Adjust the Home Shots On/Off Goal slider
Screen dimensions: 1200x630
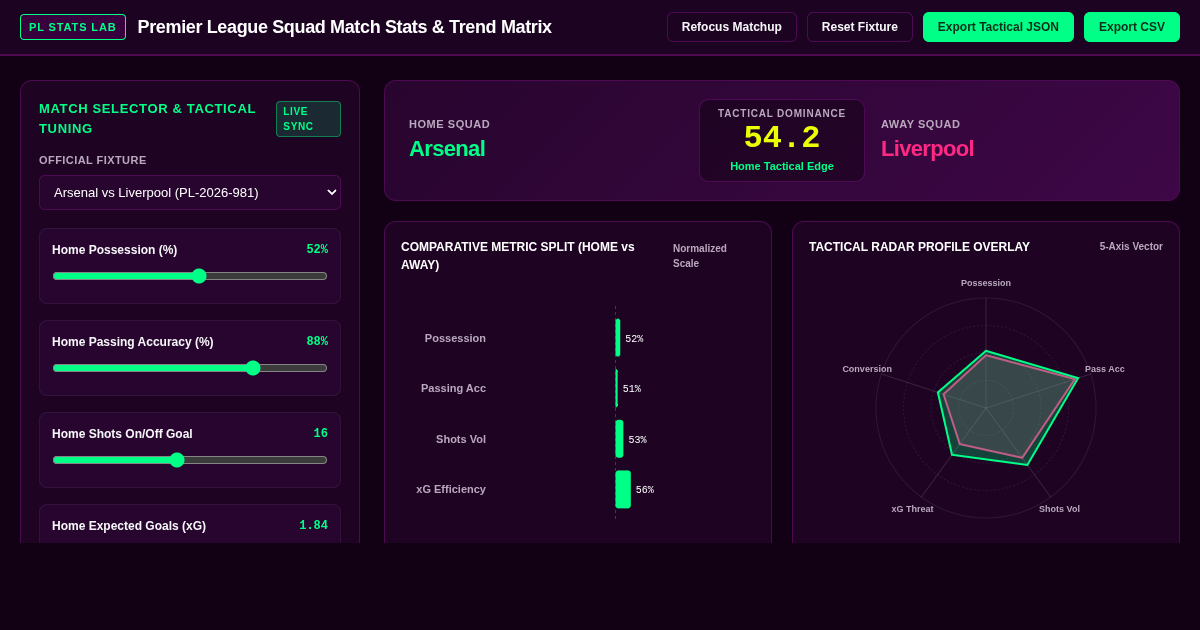190,460
